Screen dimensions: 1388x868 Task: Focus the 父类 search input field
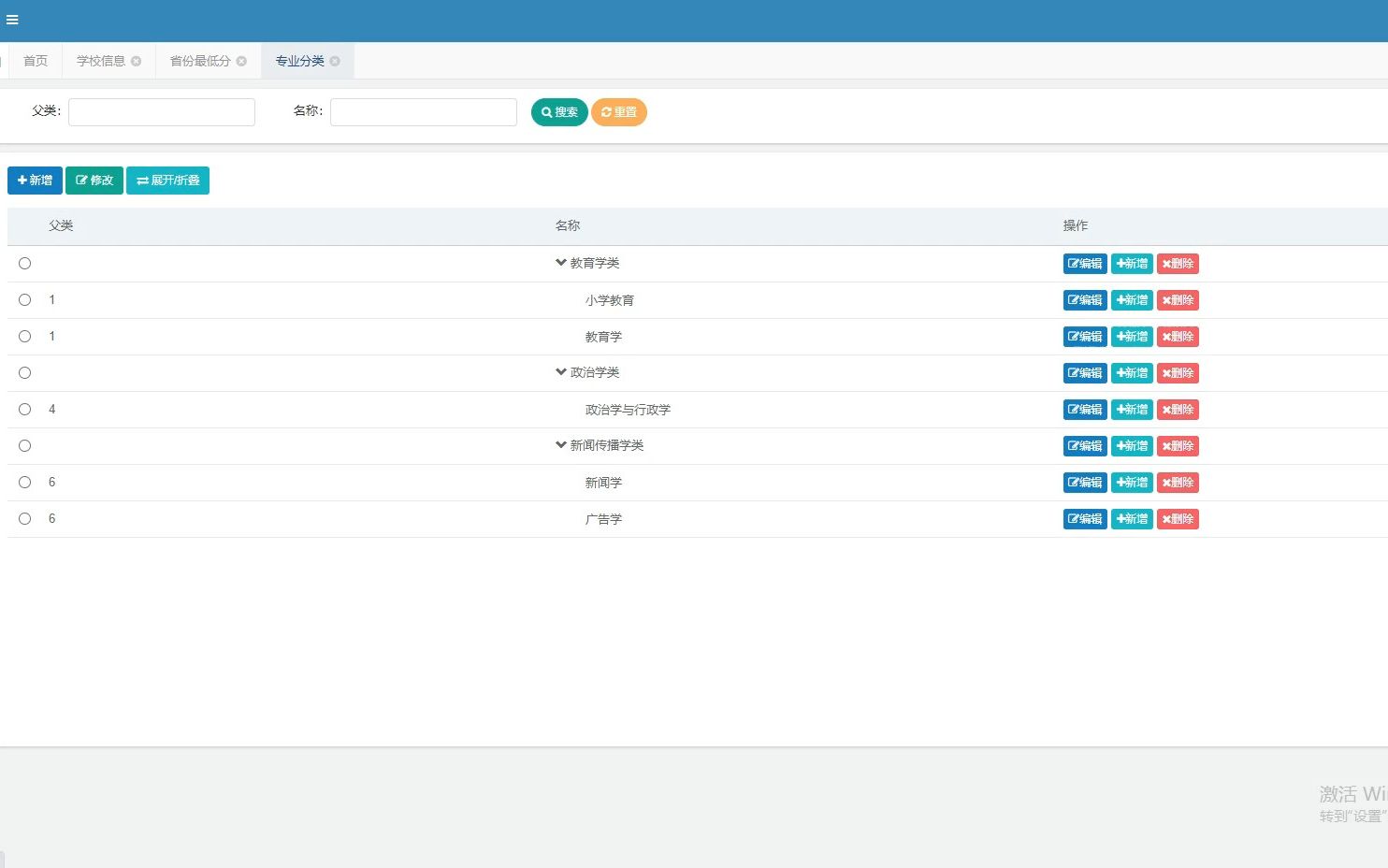[x=162, y=112]
